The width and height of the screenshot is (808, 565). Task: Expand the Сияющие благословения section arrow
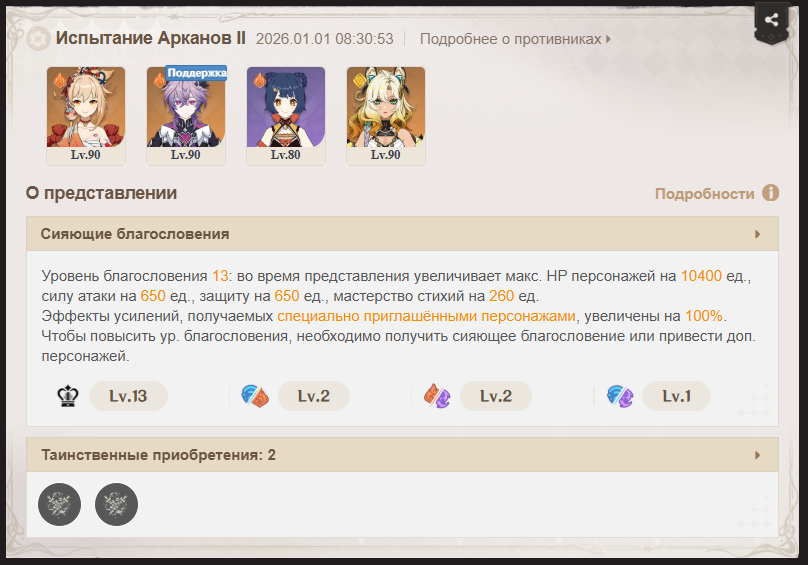pos(757,234)
